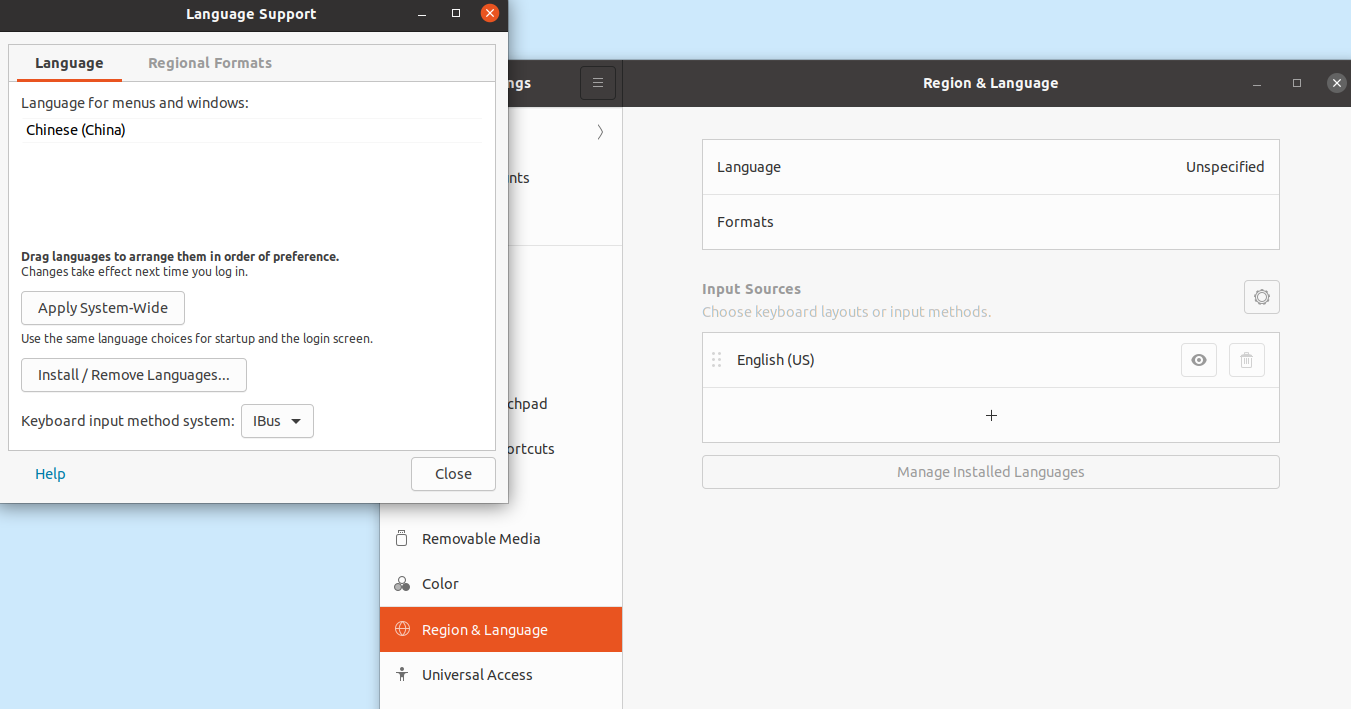1351x709 pixels.
Task: Open Removable Media in Settings sidebar
Action: (x=501, y=539)
